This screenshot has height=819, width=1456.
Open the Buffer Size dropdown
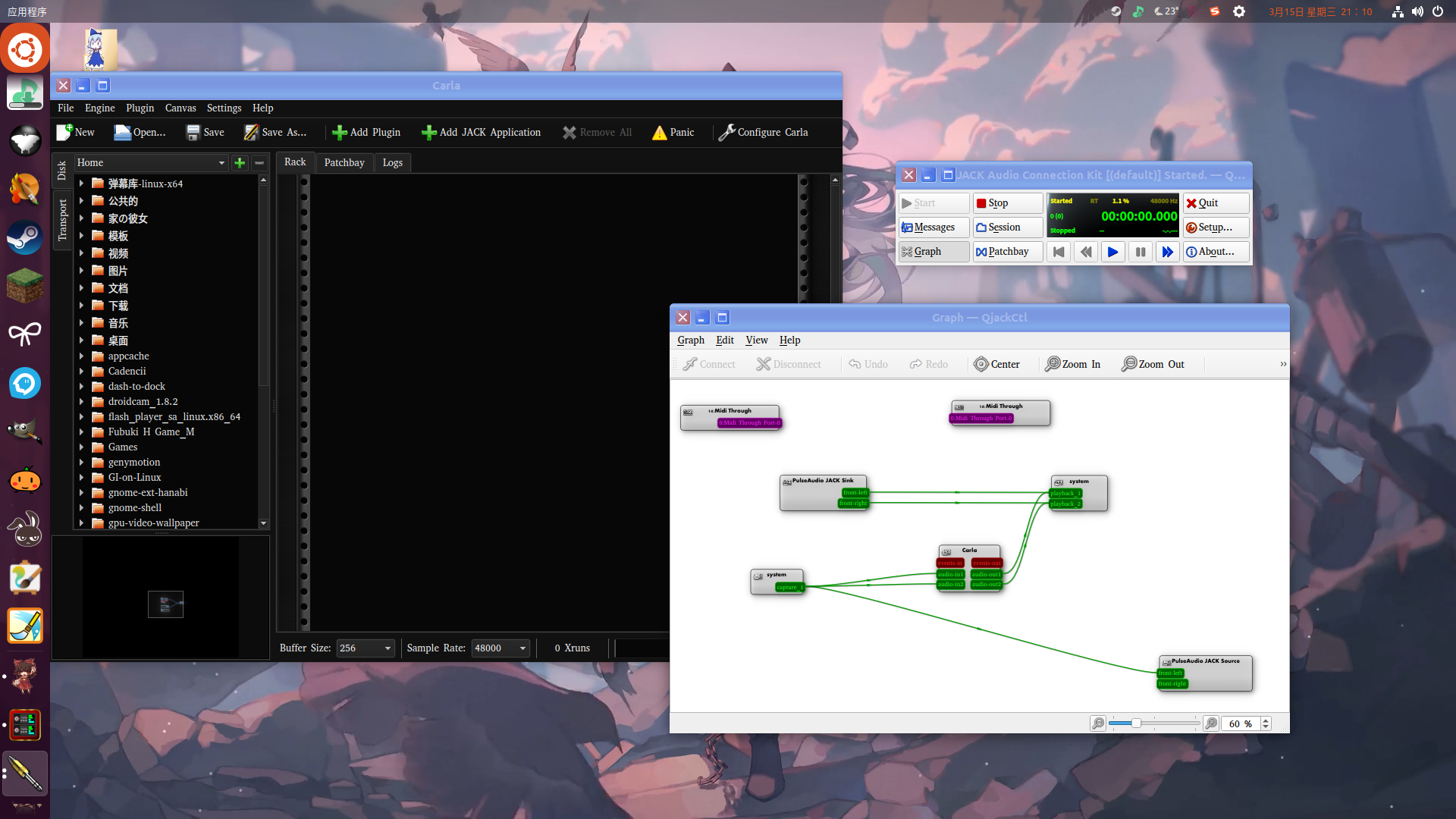[x=366, y=648]
